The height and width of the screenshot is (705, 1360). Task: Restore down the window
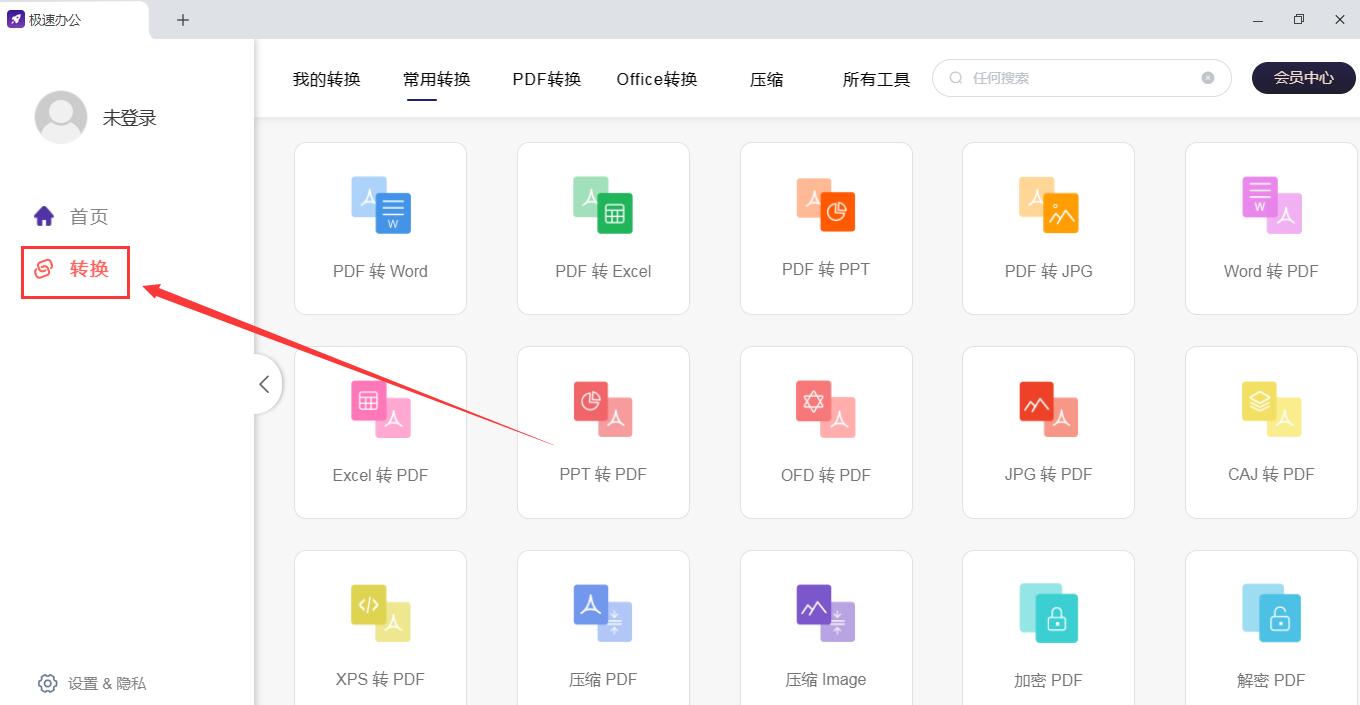(1299, 20)
